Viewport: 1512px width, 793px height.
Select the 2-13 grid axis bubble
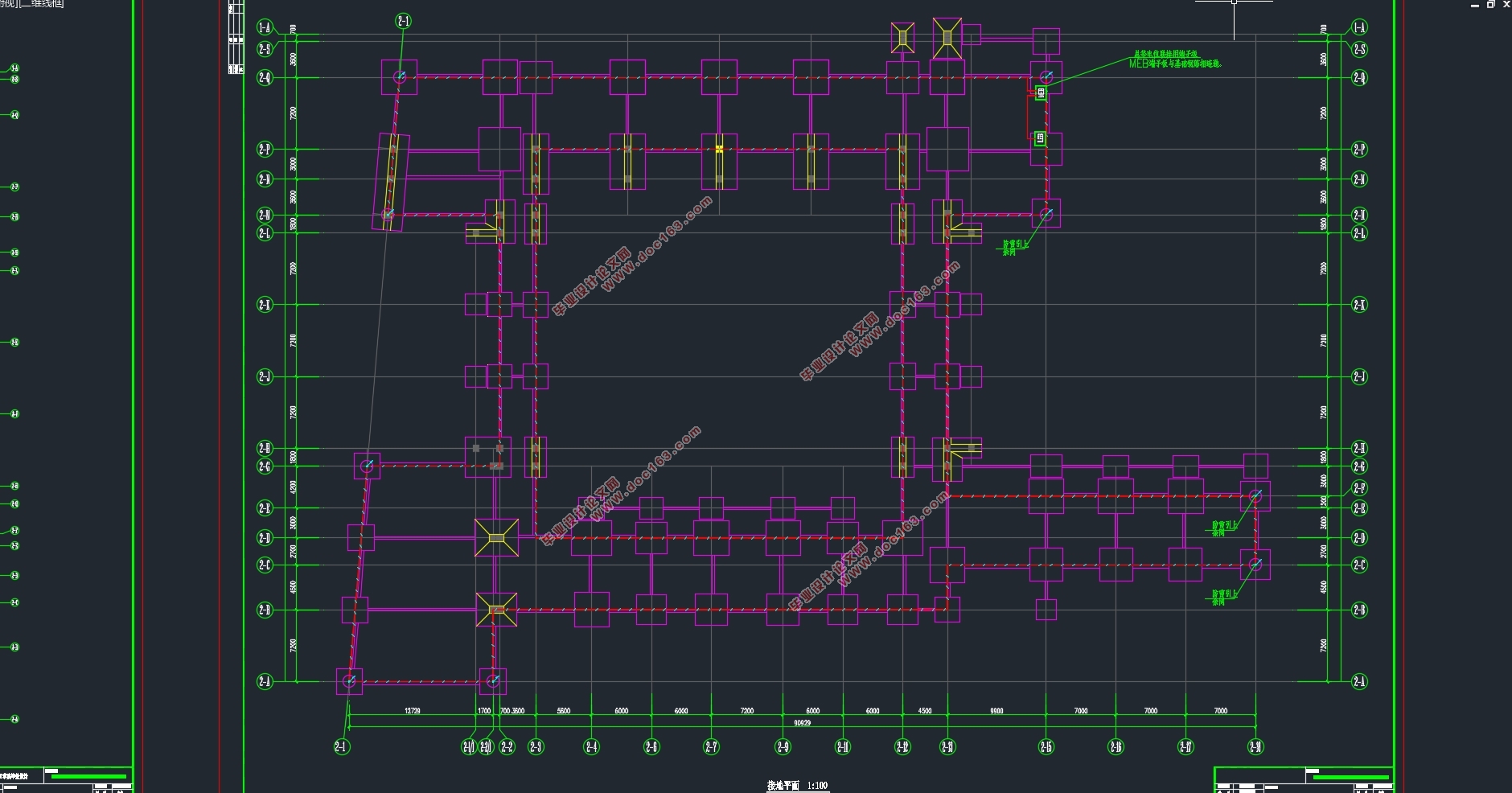coord(947,747)
